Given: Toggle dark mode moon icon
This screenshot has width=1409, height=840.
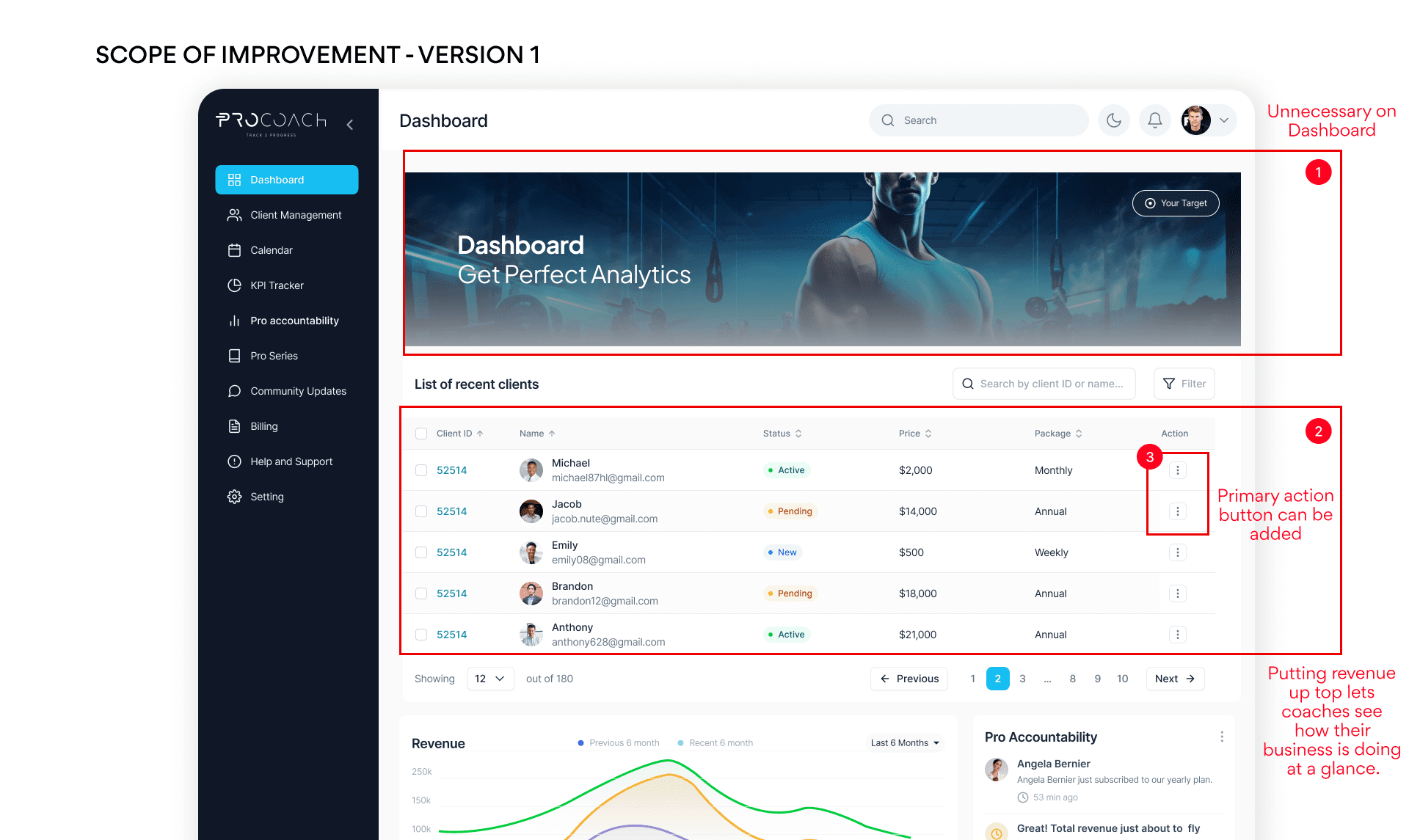Looking at the screenshot, I should 1113,120.
